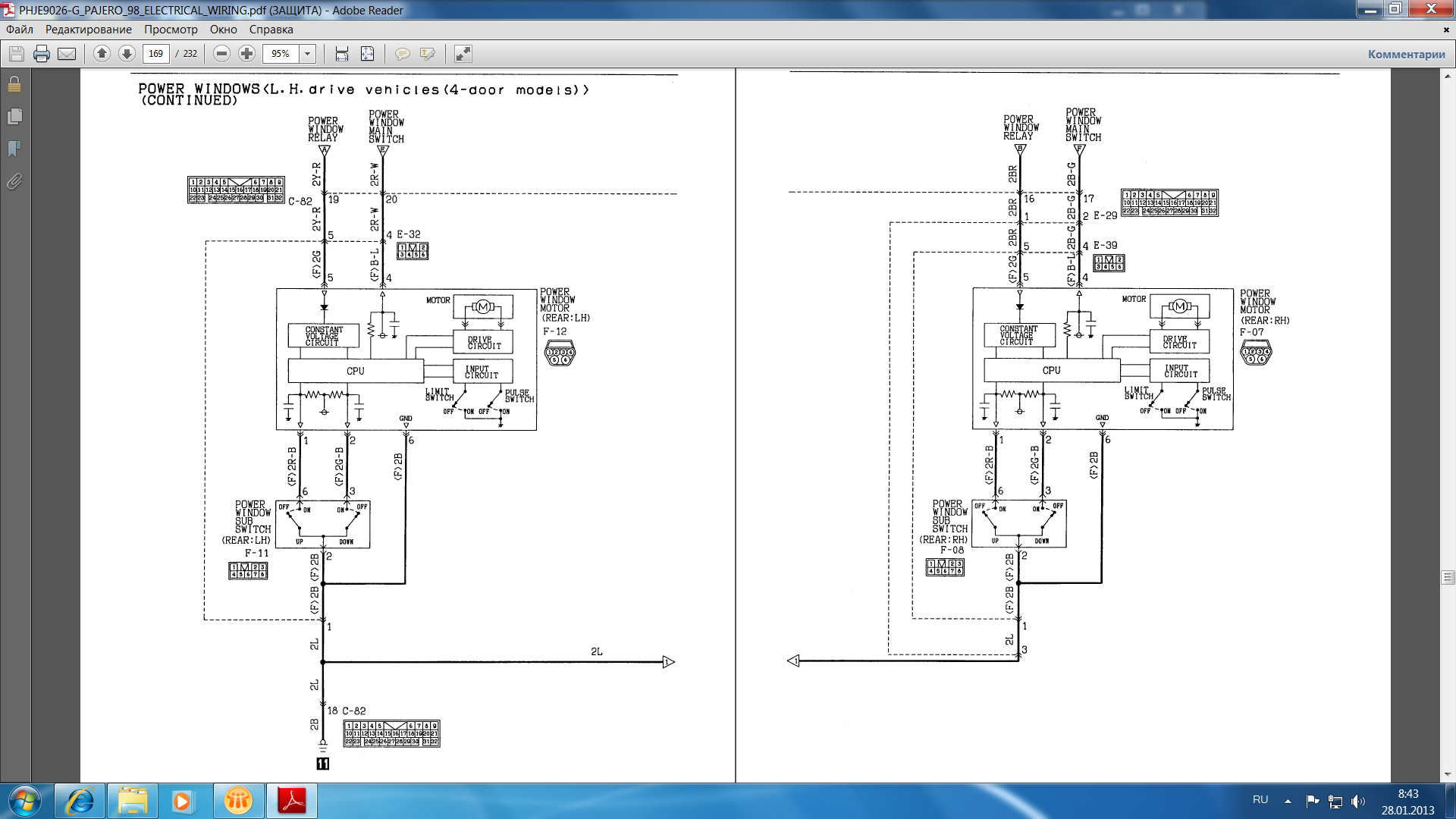Click the vertical scrollbar thumb
1456x819 pixels.
[1448, 578]
